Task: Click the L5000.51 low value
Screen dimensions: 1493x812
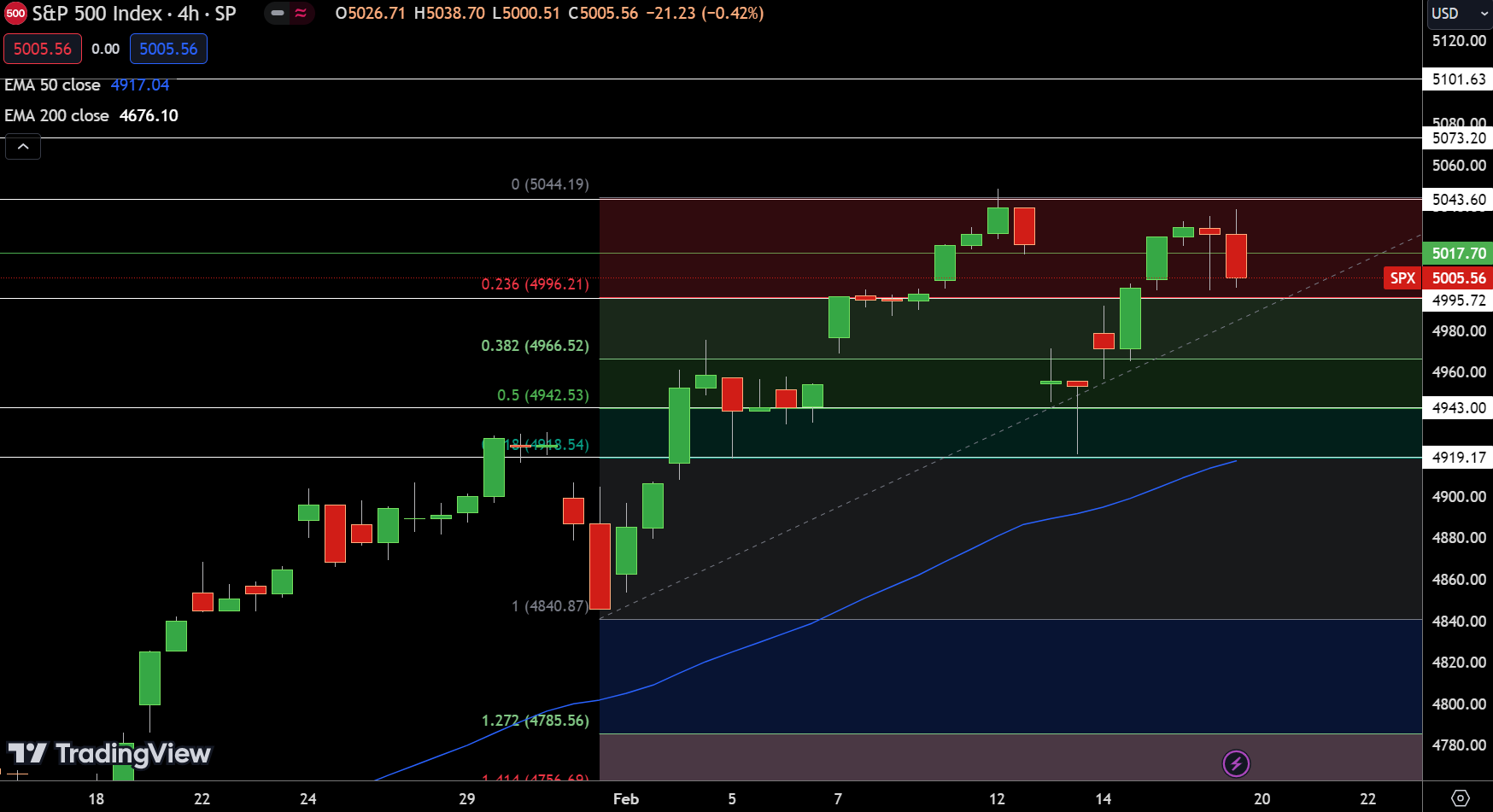Action: point(526,14)
